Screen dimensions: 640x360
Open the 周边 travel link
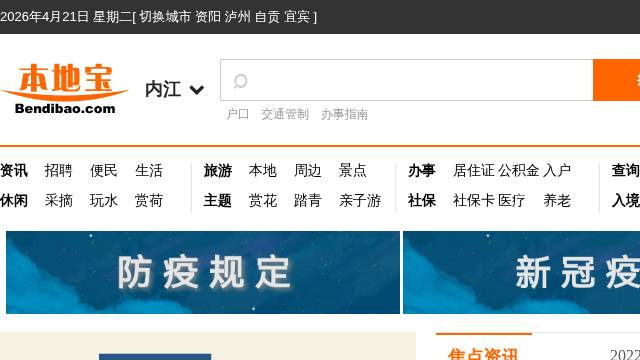coord(308,170)
